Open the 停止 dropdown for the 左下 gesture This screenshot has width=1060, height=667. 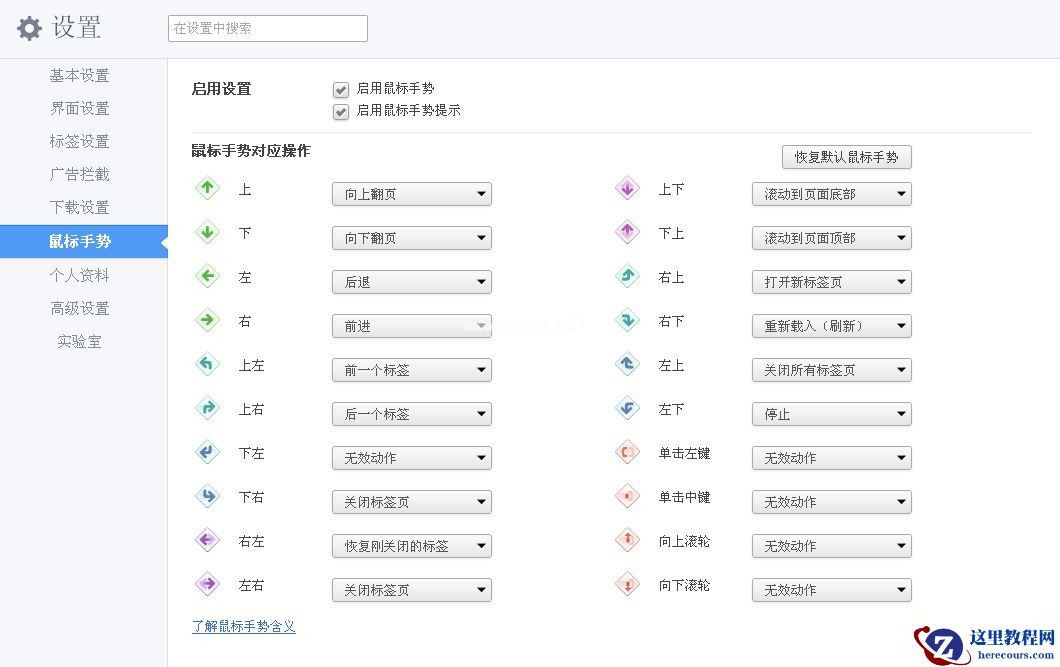pyautogui.click(x=831, y=413)
